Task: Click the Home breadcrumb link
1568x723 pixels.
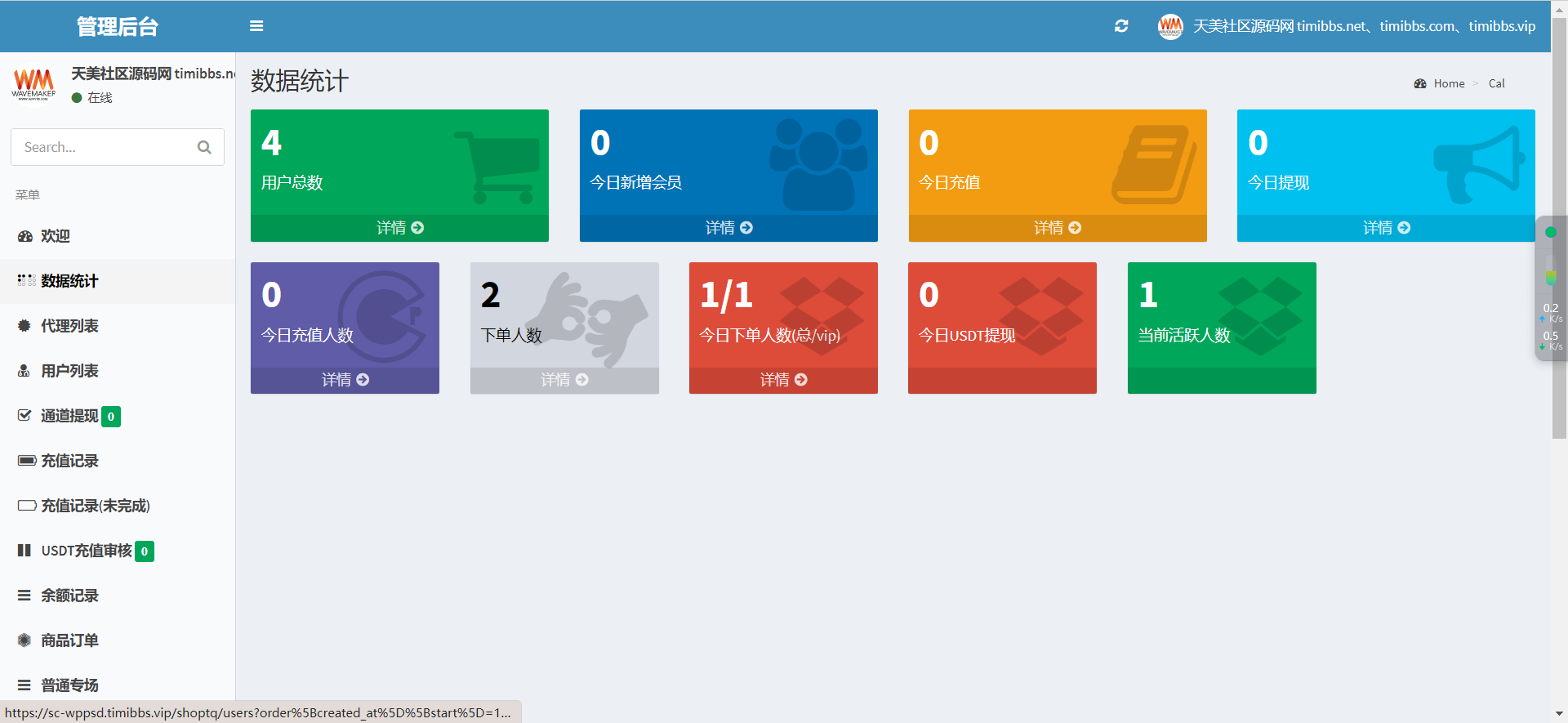Action: tap(1449, 83)
